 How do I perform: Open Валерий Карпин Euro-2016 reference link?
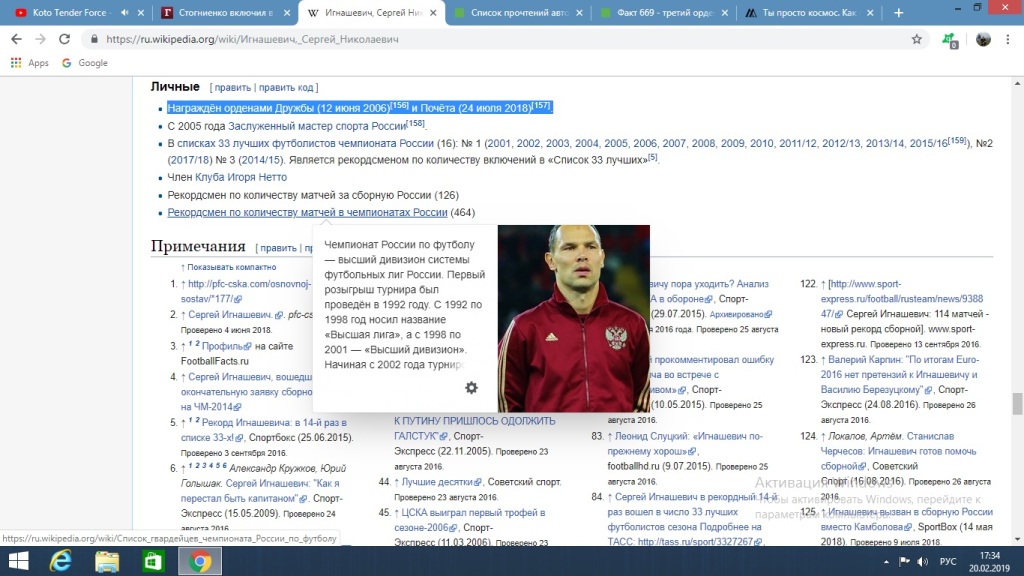click(x=900, y=375)
